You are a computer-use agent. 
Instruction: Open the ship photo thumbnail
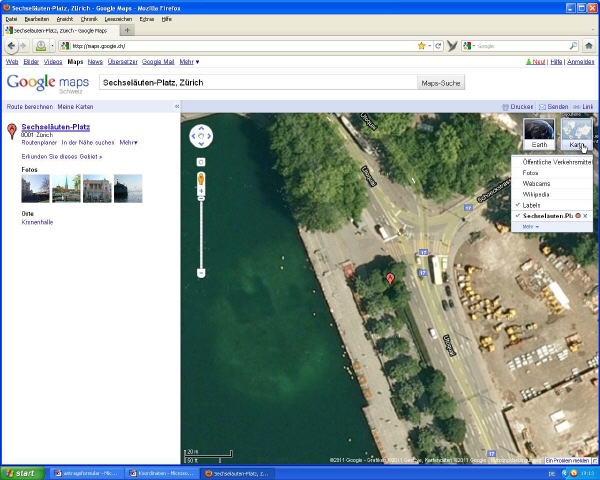(128, 188)
